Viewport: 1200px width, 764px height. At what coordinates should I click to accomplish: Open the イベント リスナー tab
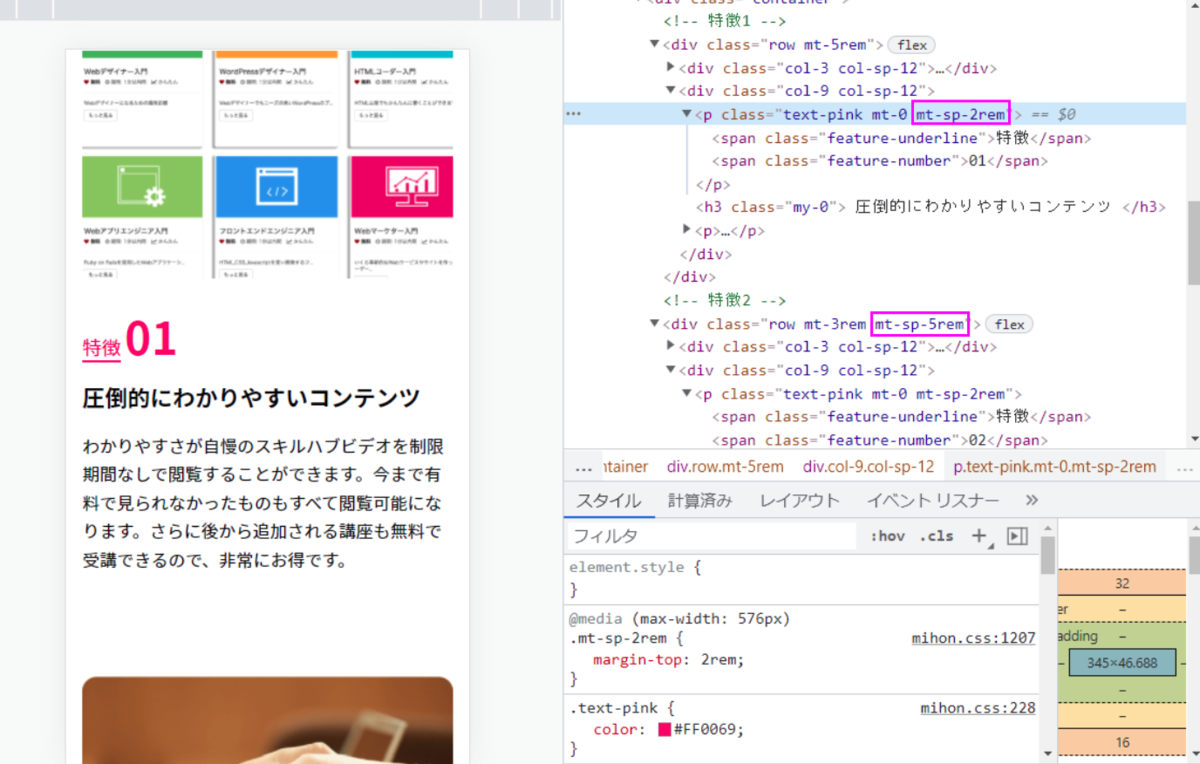point(932,501)
